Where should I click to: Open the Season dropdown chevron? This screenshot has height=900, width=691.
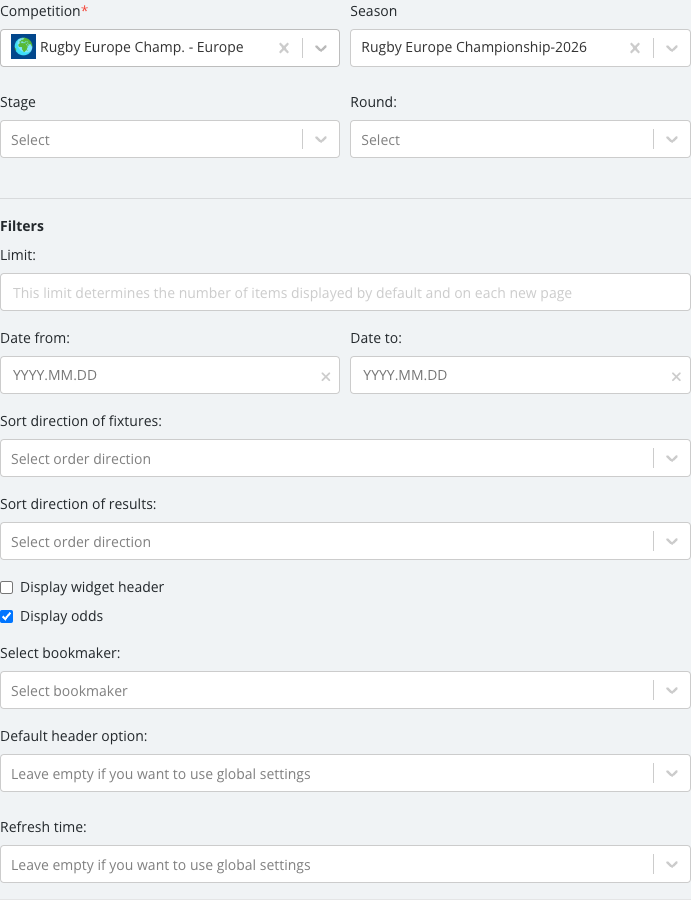point(671,48)
